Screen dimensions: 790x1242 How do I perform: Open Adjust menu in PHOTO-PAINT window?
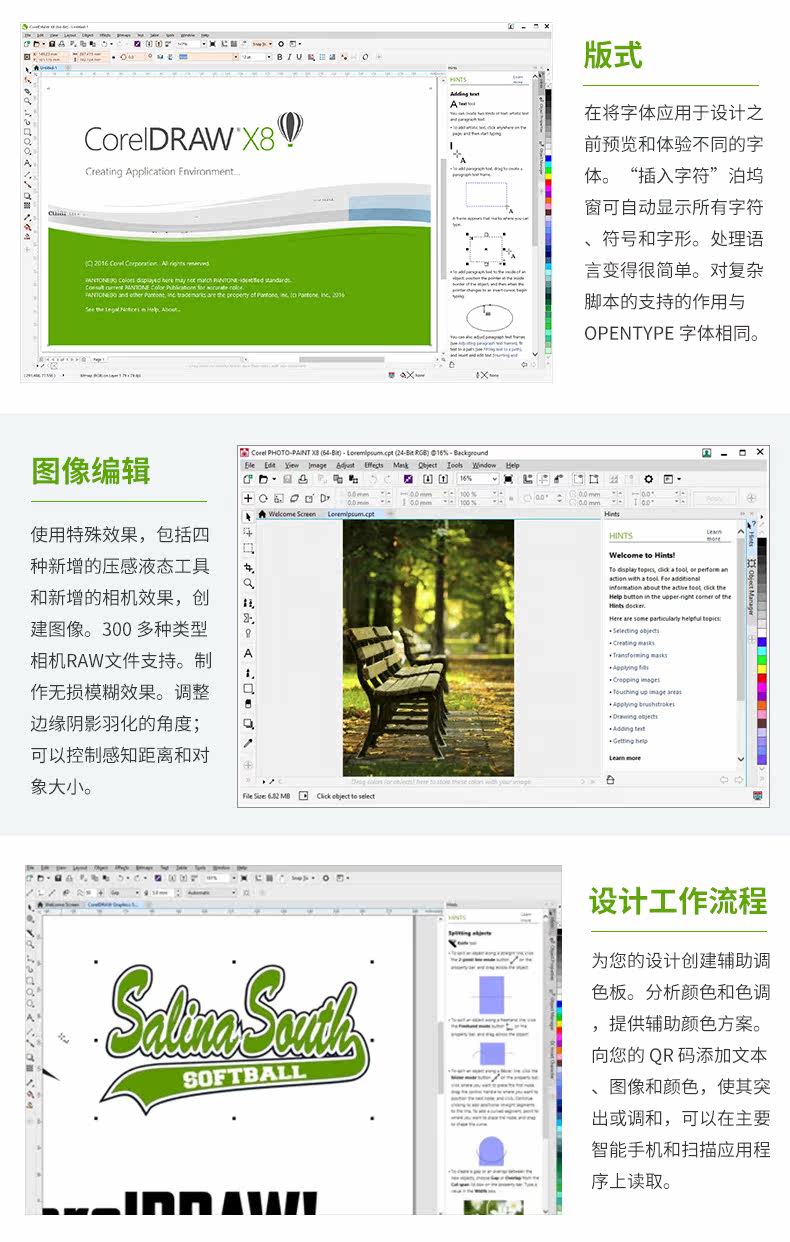(345, 465)
